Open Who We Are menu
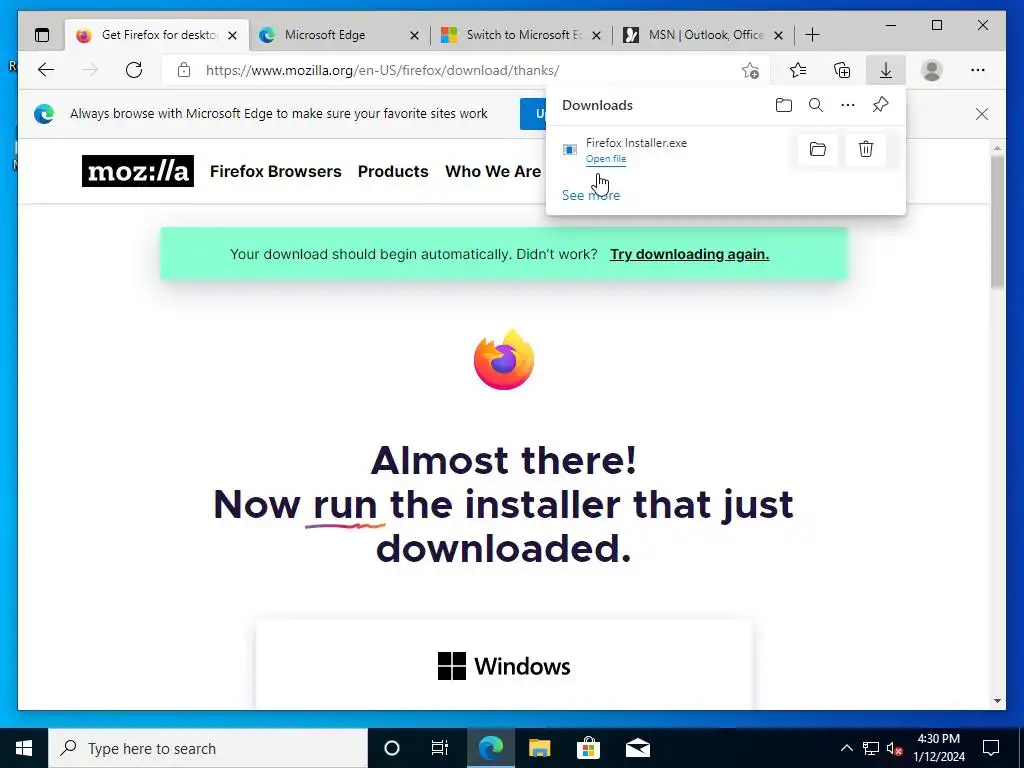The width and height of the screenshot is (1024, 768). coord(493,172)
